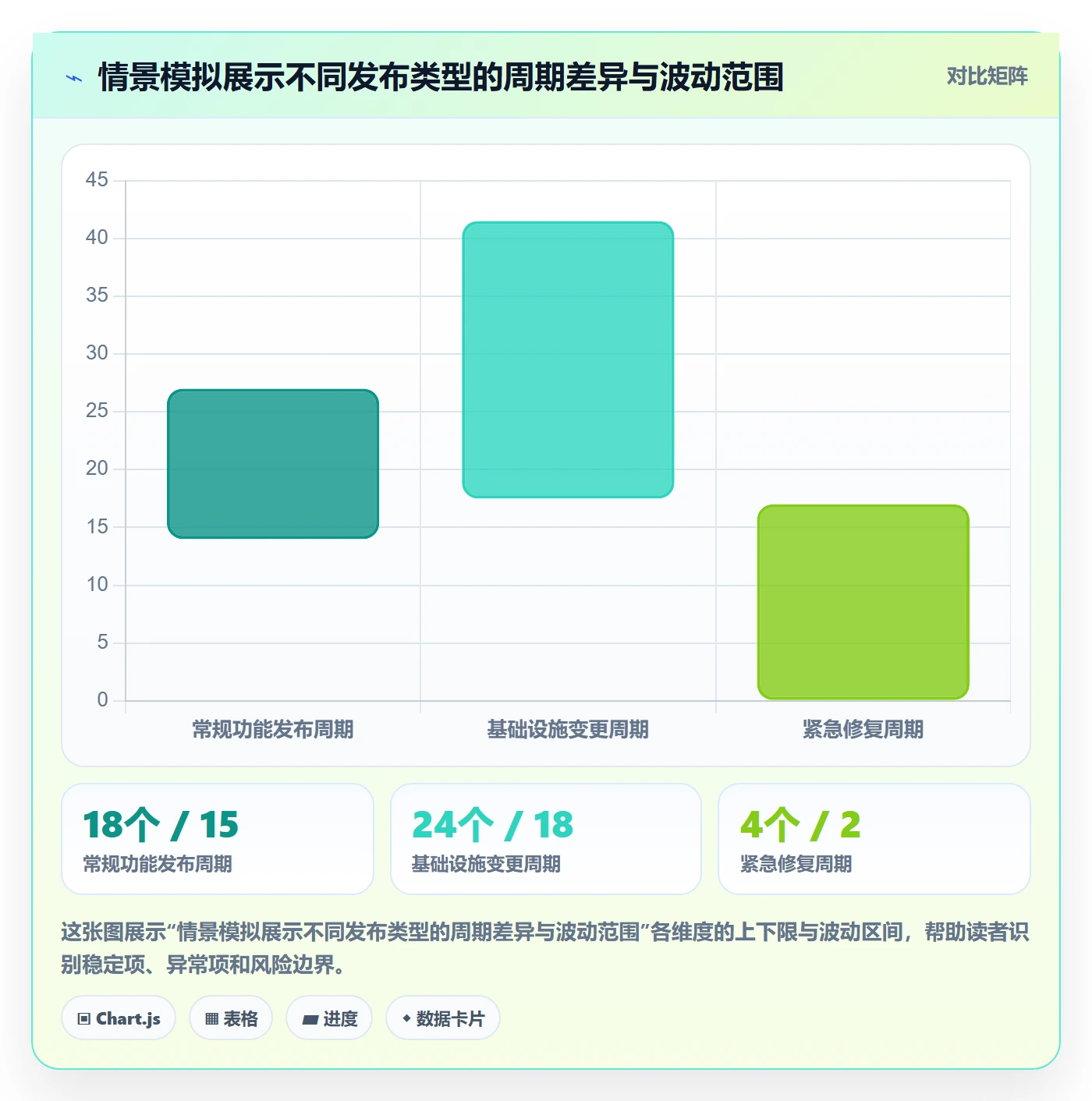Click the lightning bolt icon beside title
Image resolution: width=1092 pixels, height=1101 pixels.
coord(74,77)
